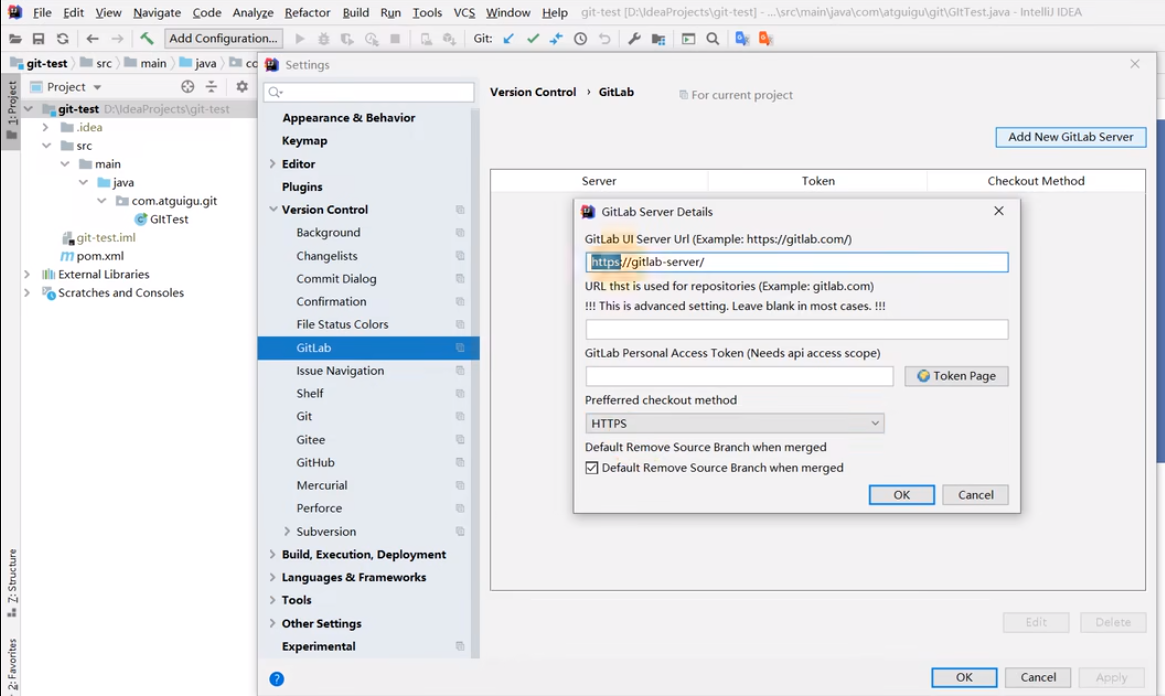Click the Run Anything terminal icon
This screenshot has width=1165, height=696.
(x=689, y=39)
